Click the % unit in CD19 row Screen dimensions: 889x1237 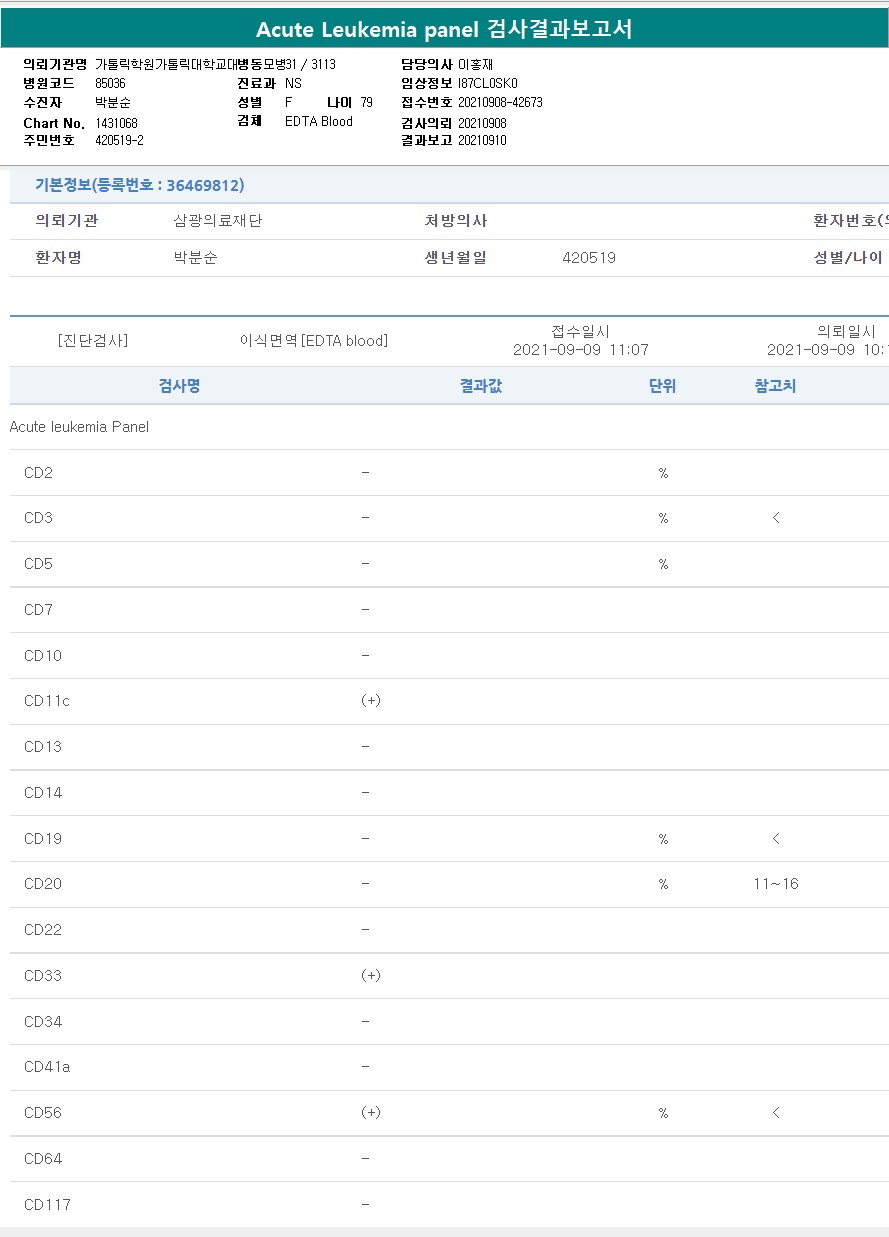(x=663, y=839)
